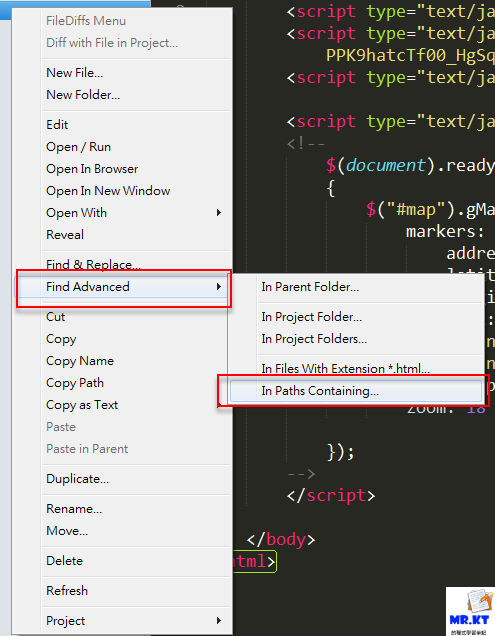This screenshot has height=636, width=495.
Task: Click the MR.KT logo thumbnail
Action: (470, 611)
